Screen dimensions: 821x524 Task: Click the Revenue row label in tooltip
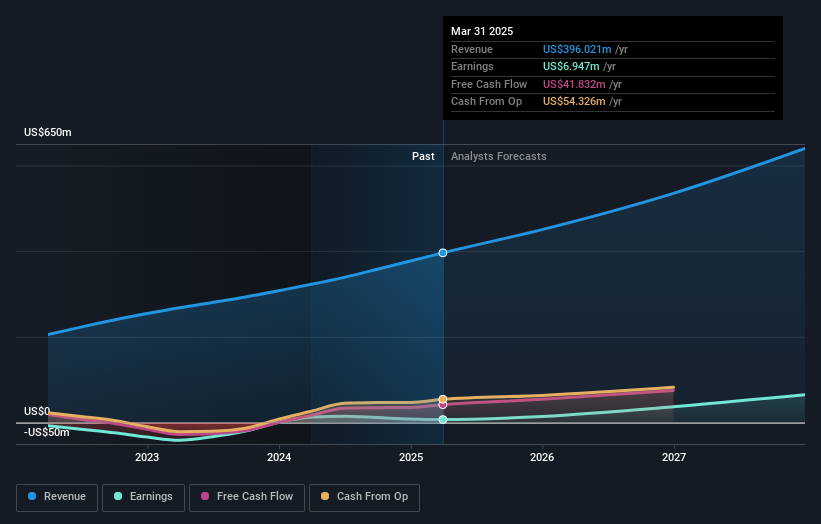(x=472, y=49)
